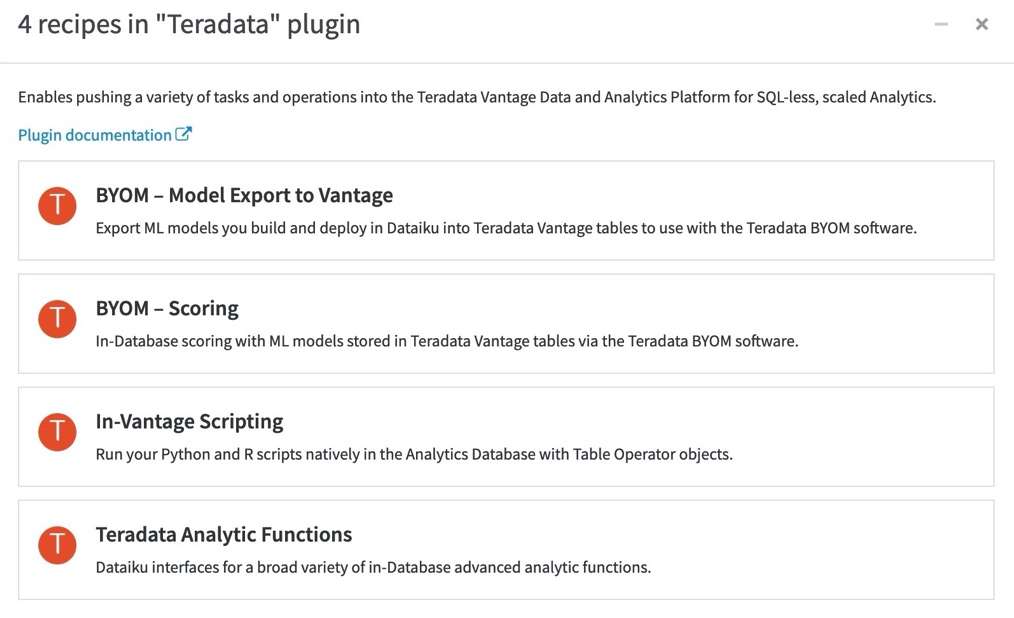Click the description mentioning Table Operator objects
Viewport: 1014px width, 618px height.
tap(414, 453)
